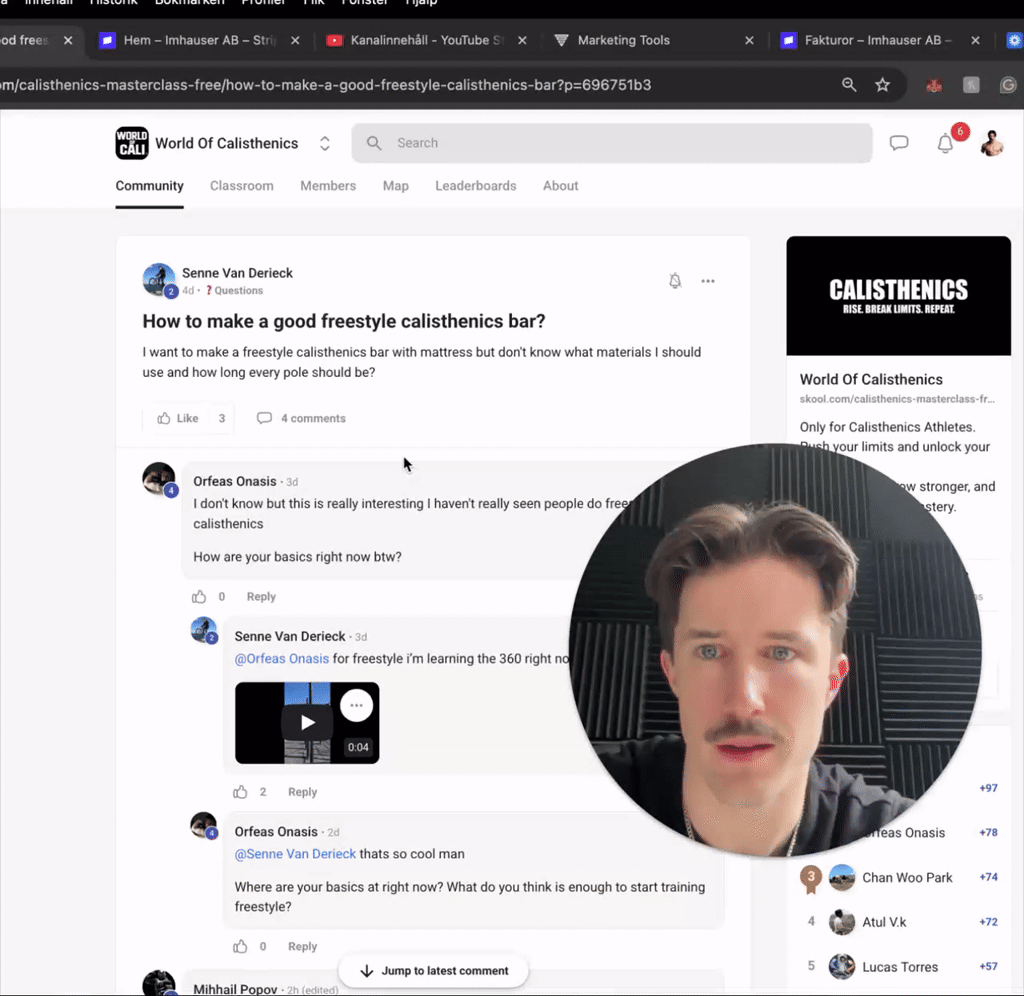Click the 4 comments link

point(301,418)
